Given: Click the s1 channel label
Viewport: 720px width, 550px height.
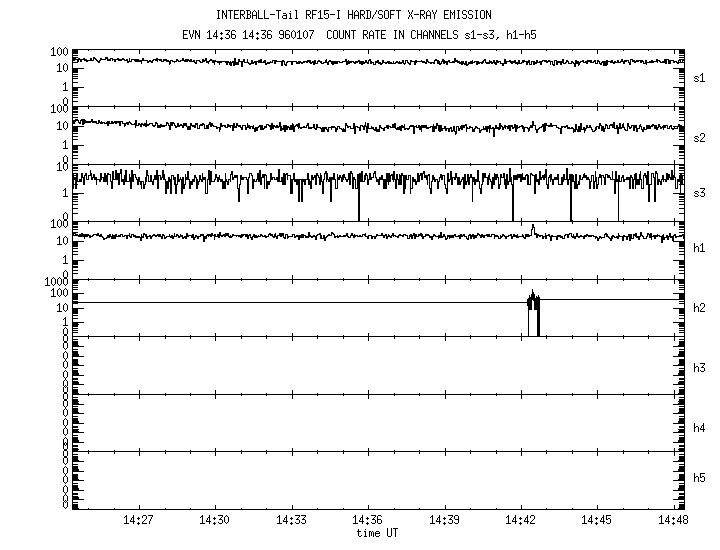Looking at the screenshot, I should (x=700, y=77).
